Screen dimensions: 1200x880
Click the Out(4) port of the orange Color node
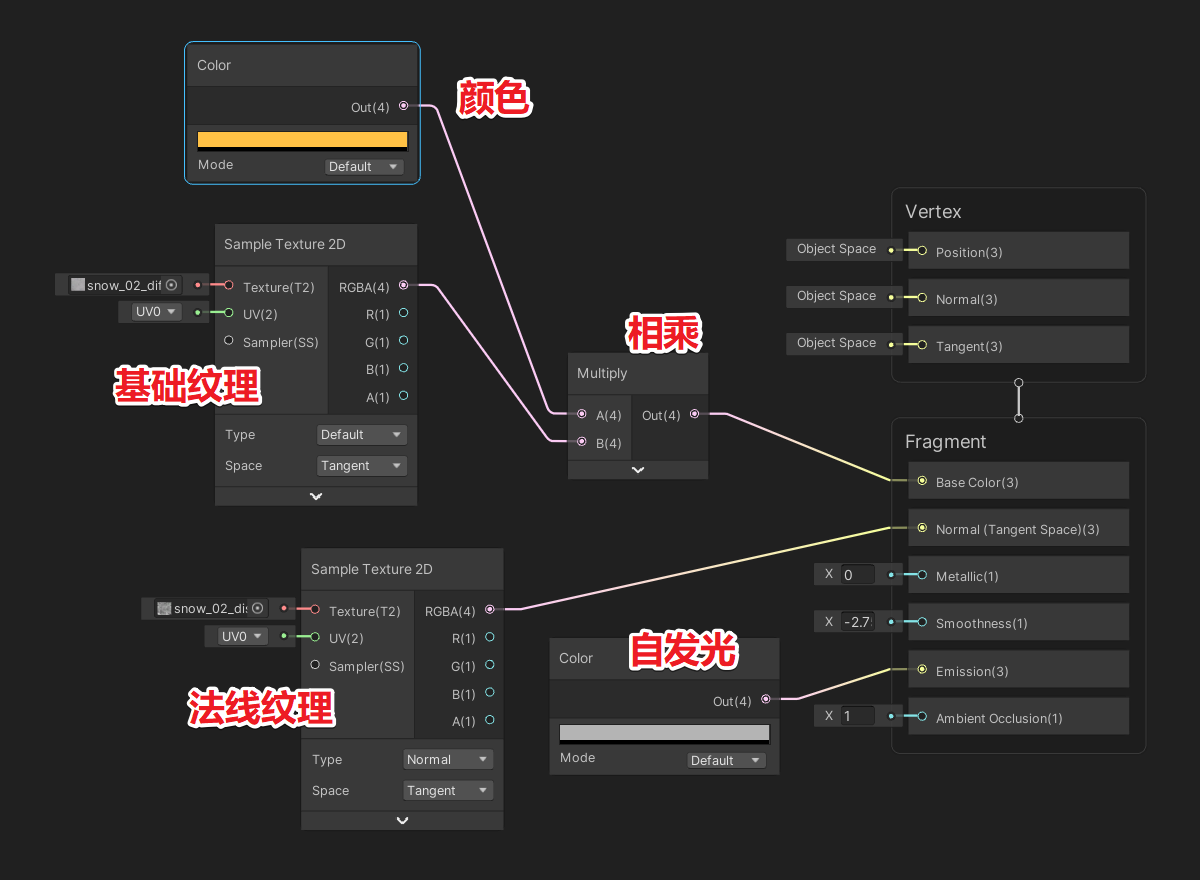coord(403,106)
